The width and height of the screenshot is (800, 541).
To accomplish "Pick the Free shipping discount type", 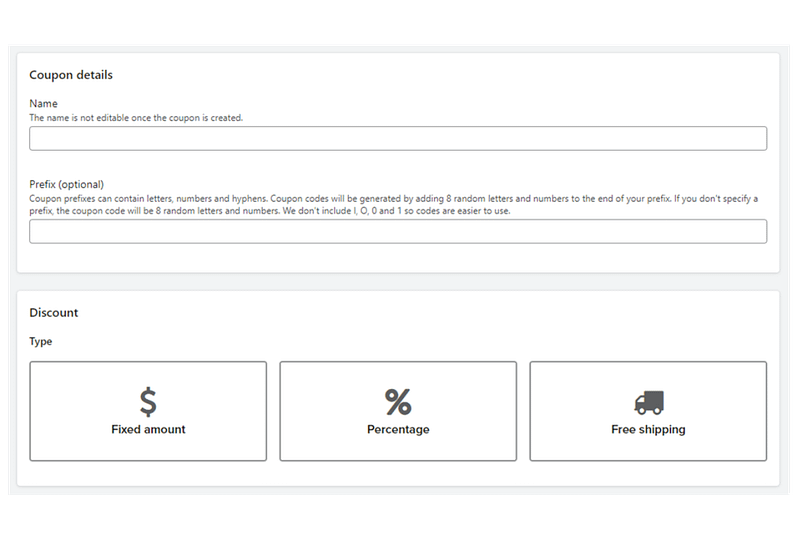I will (x=648, y=411).
